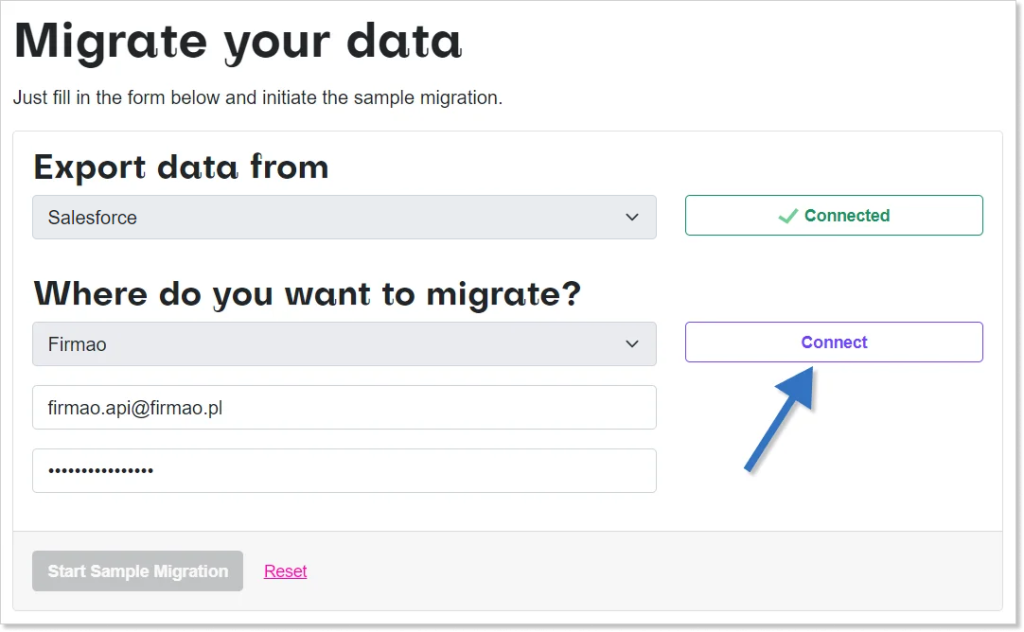Viewport: 1024px width, 632px height.
Task: Click the green Connected status button
Action: [x=834, y=215]
